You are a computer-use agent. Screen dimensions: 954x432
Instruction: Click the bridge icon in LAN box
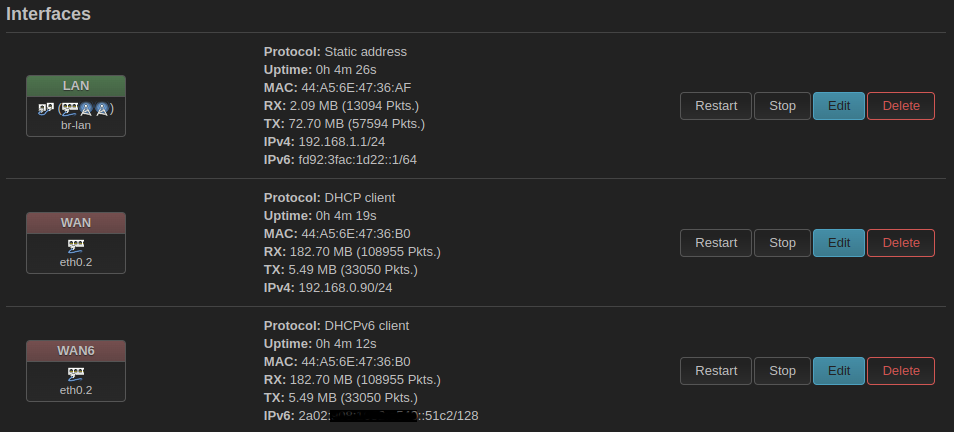[x=46, y=109]
